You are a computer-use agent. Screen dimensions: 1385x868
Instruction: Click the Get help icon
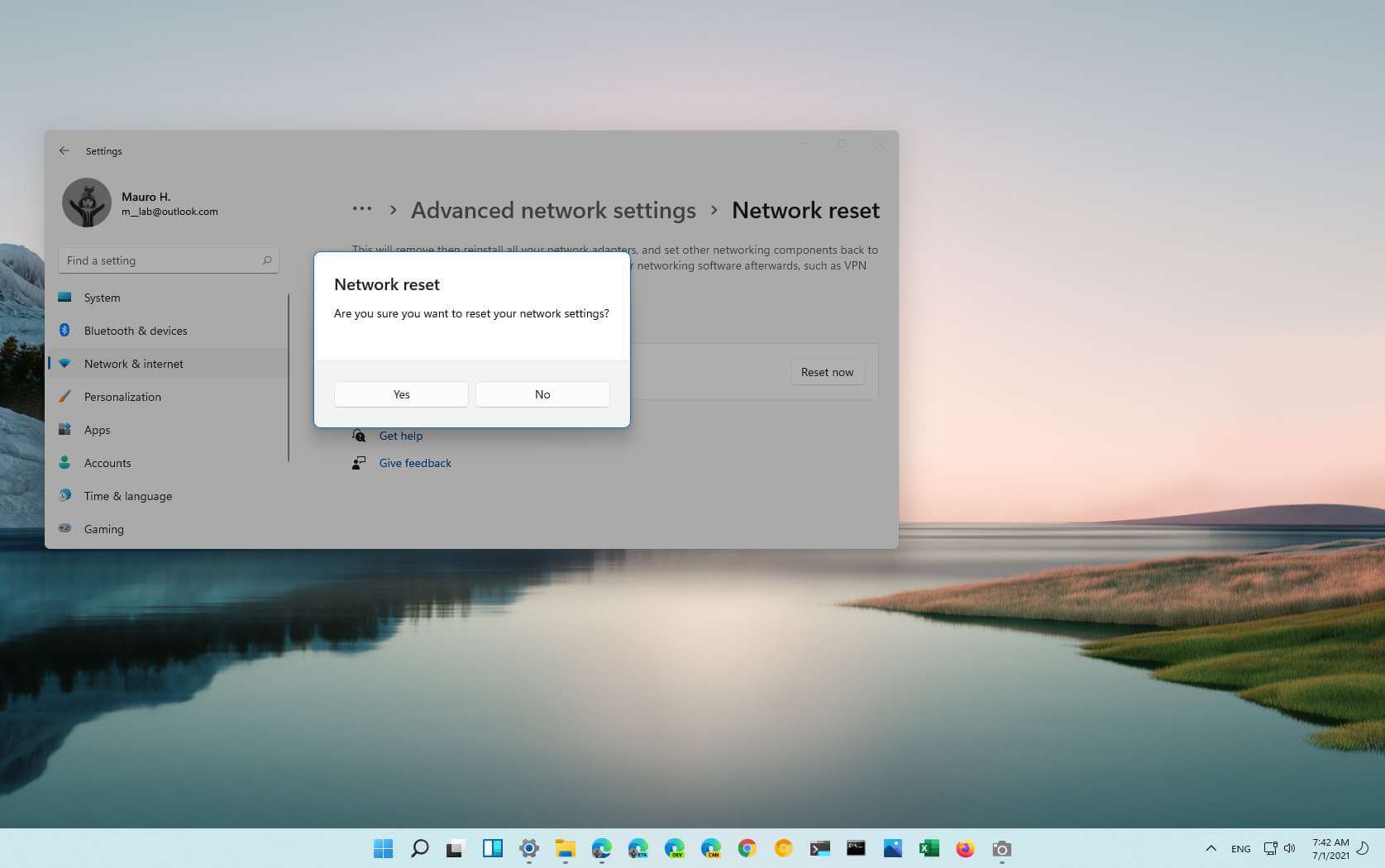(x=359, y=436)
